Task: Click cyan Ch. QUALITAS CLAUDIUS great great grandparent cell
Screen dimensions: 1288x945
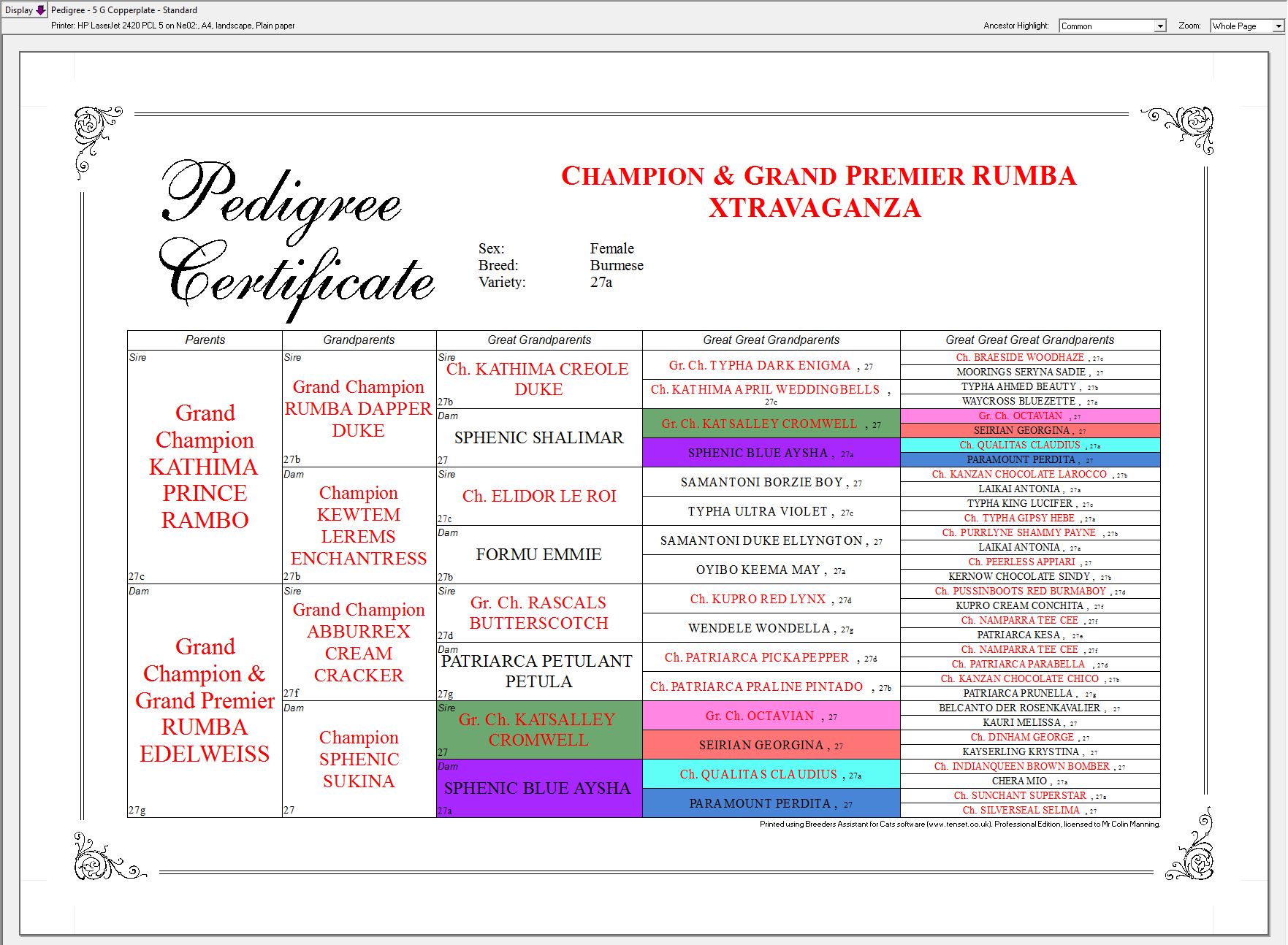Action: coord(771,774)
